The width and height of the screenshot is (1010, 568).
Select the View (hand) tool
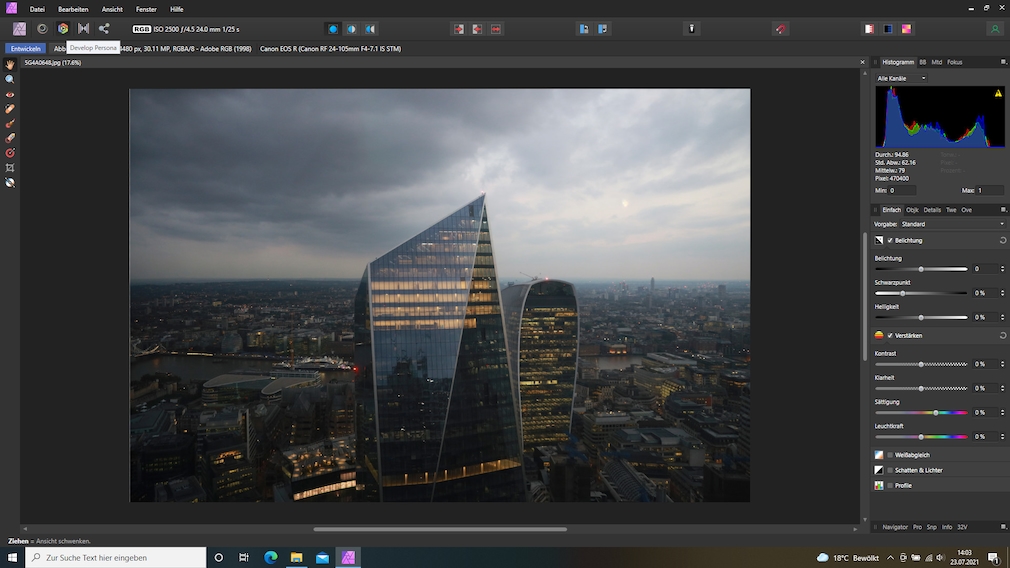(10, 64)
